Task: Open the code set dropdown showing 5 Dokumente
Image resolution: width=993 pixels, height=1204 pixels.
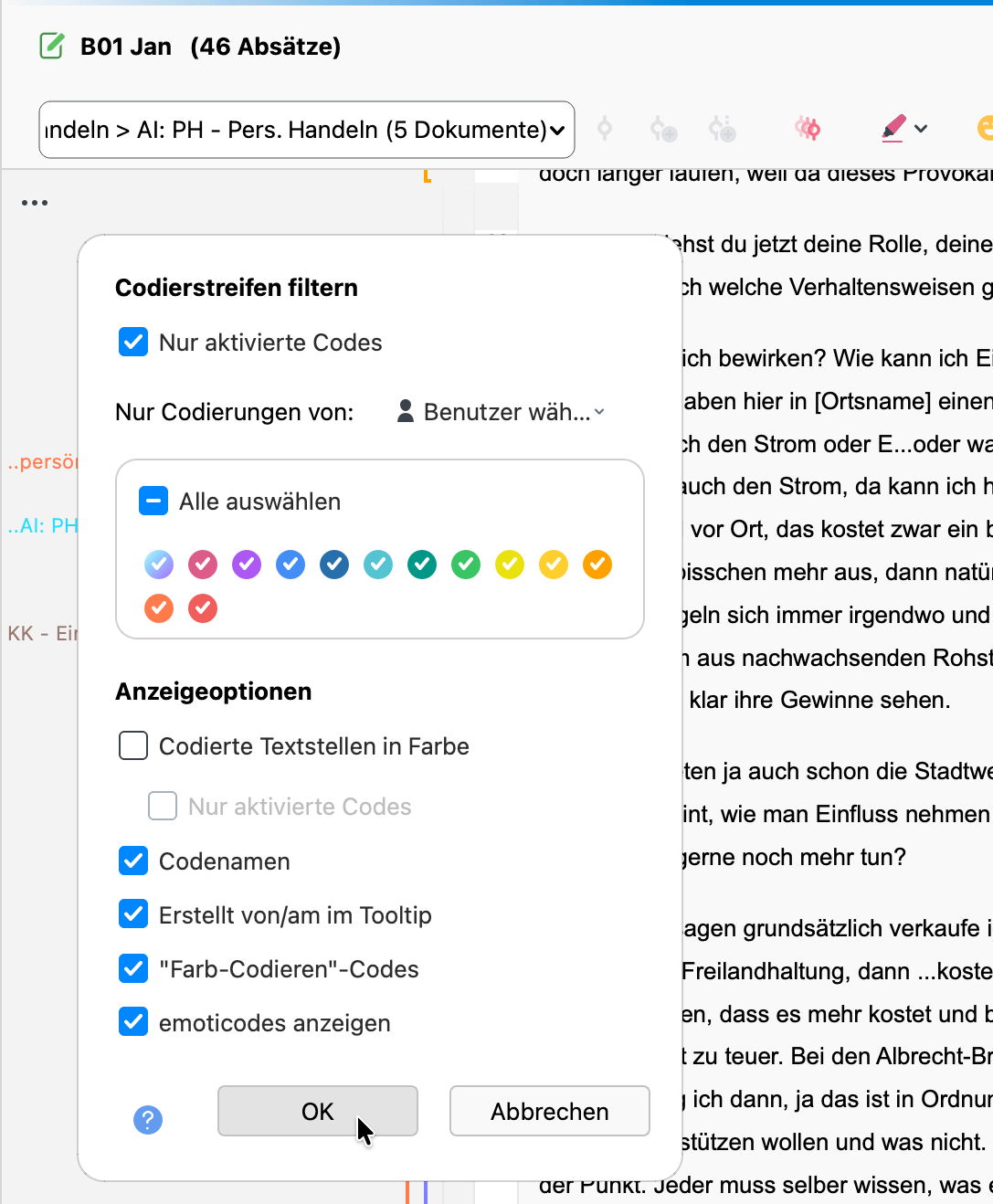Action: pyautogui.click(x=306, y=129)
